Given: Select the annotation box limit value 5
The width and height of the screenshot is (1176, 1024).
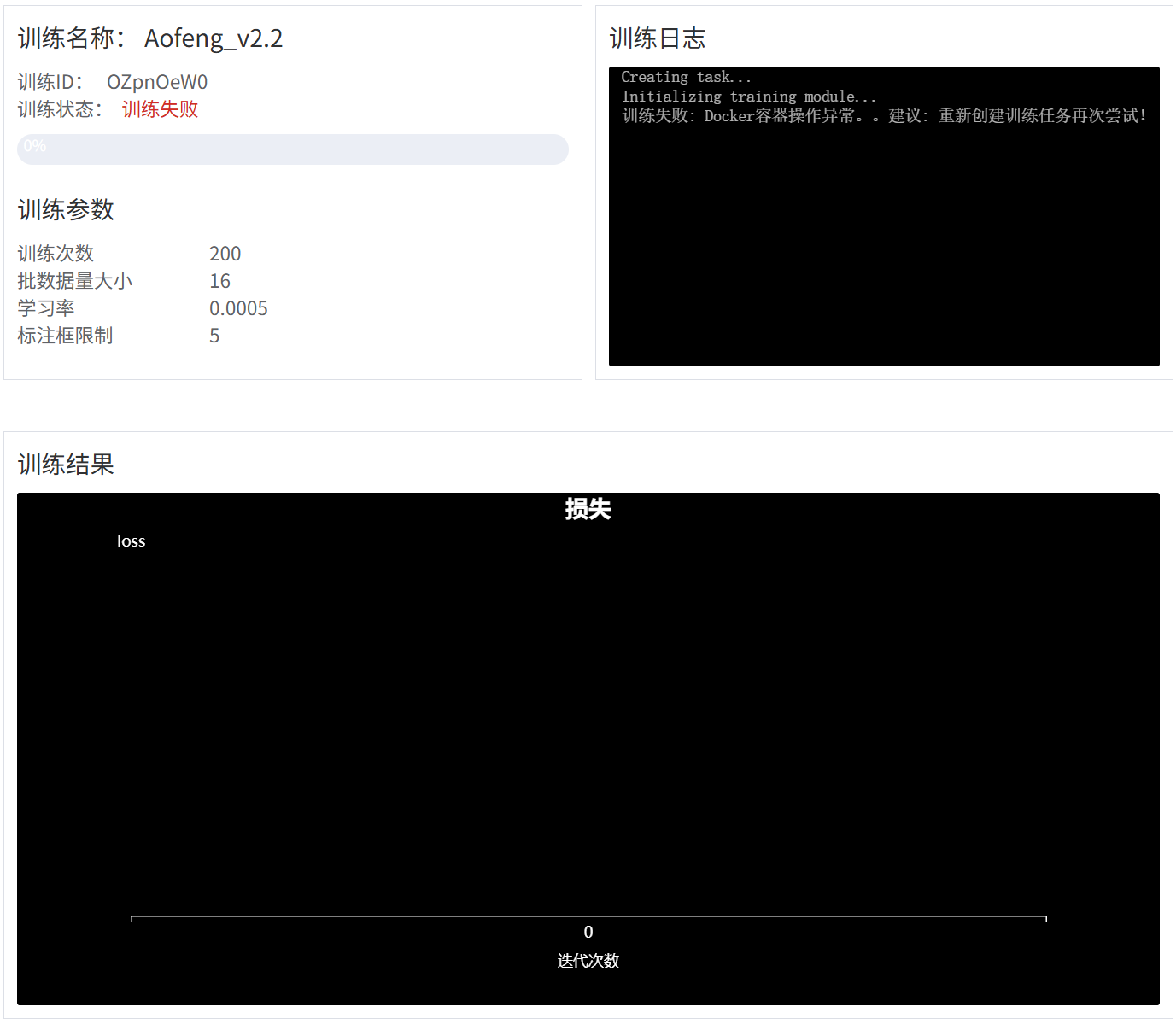Looking at the screenshot, I should (214, 336).
